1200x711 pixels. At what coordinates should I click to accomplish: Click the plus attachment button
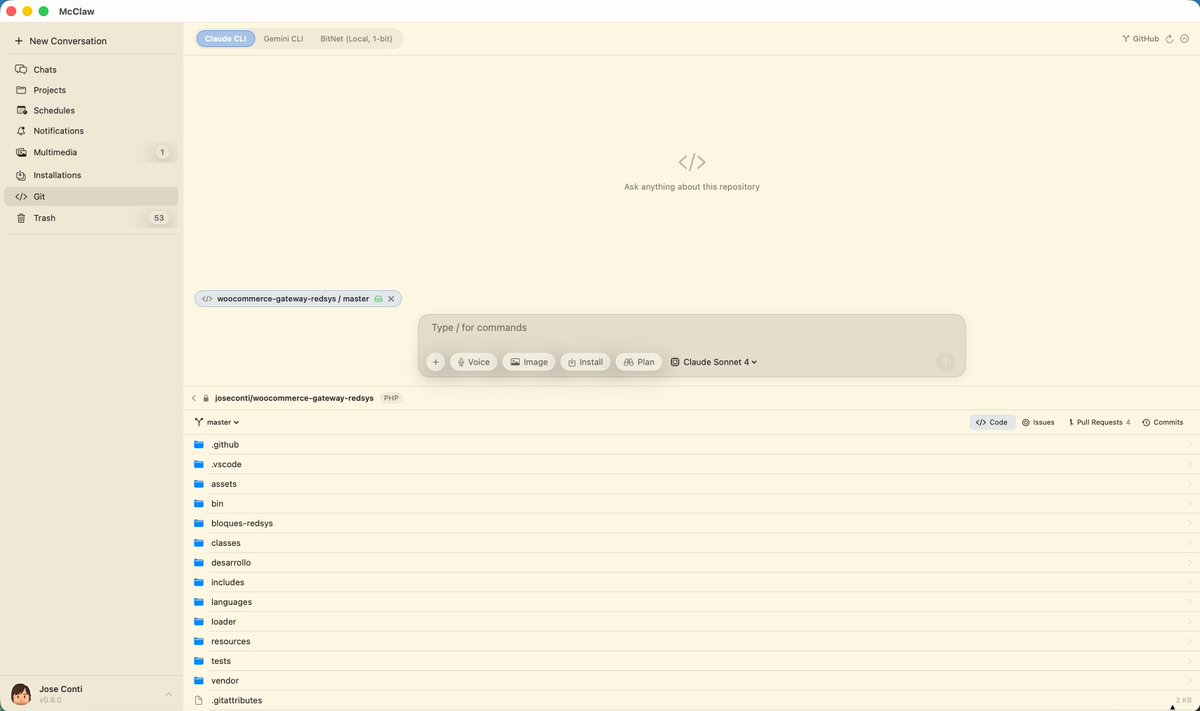click(x=435, y=362)
